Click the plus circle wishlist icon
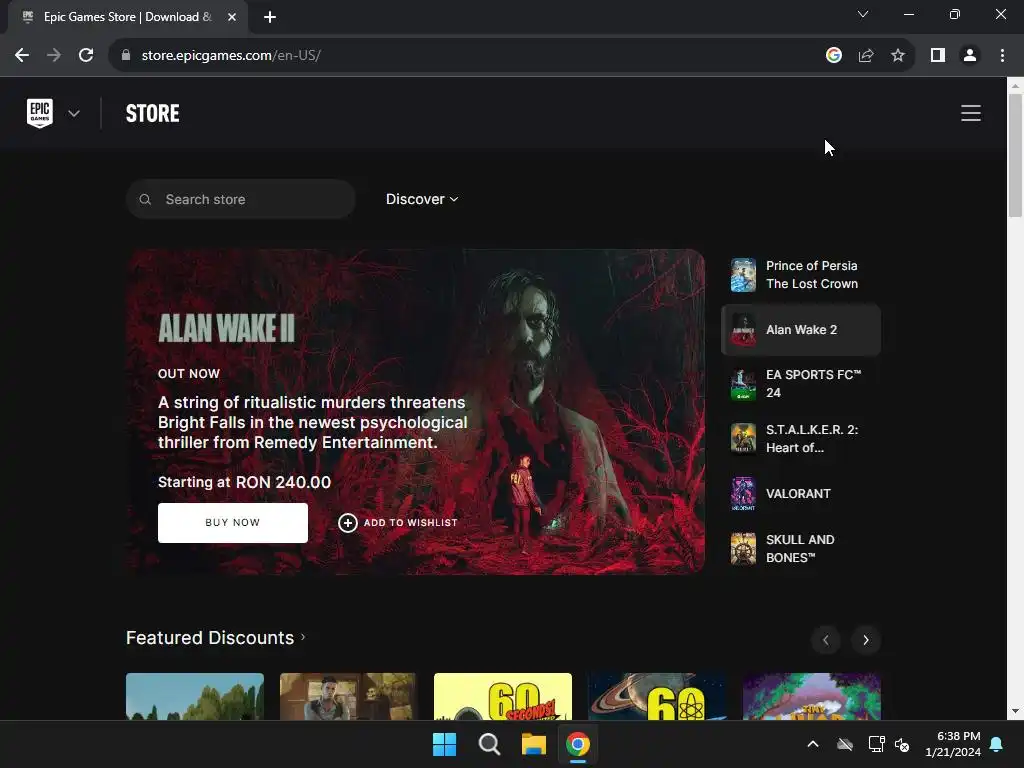Image resolution: width=1024 pixels, height=768 pixels. pyautogui.click(x=347, y=522)
